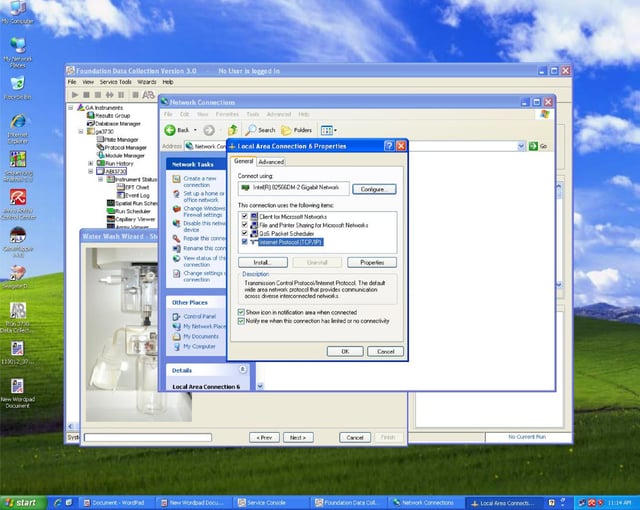Open Avira Control Center desktop icon
The height and width of the screenshot is (510, 640).
18,204
